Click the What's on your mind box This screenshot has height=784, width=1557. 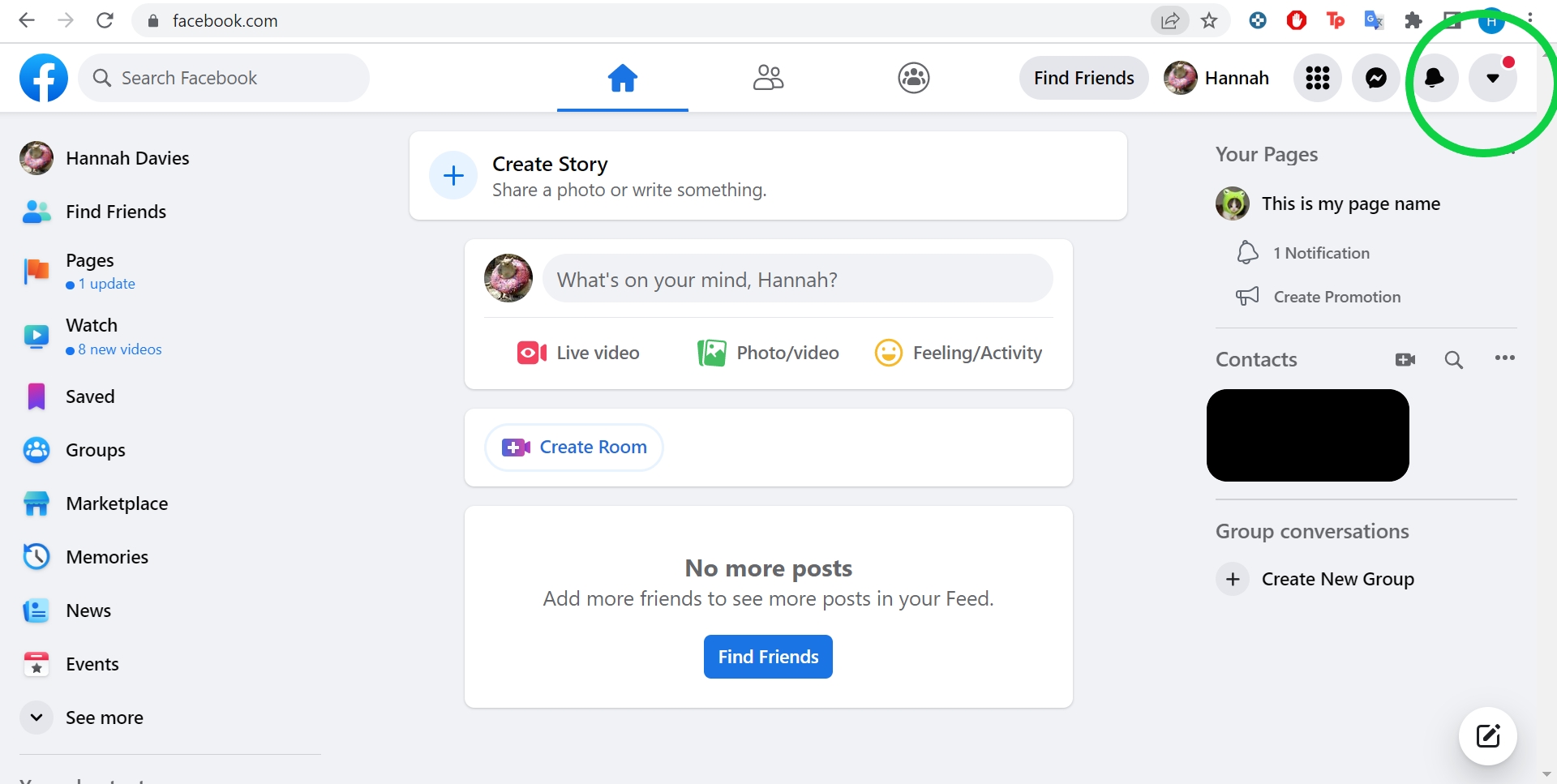(x=798, y=279)
